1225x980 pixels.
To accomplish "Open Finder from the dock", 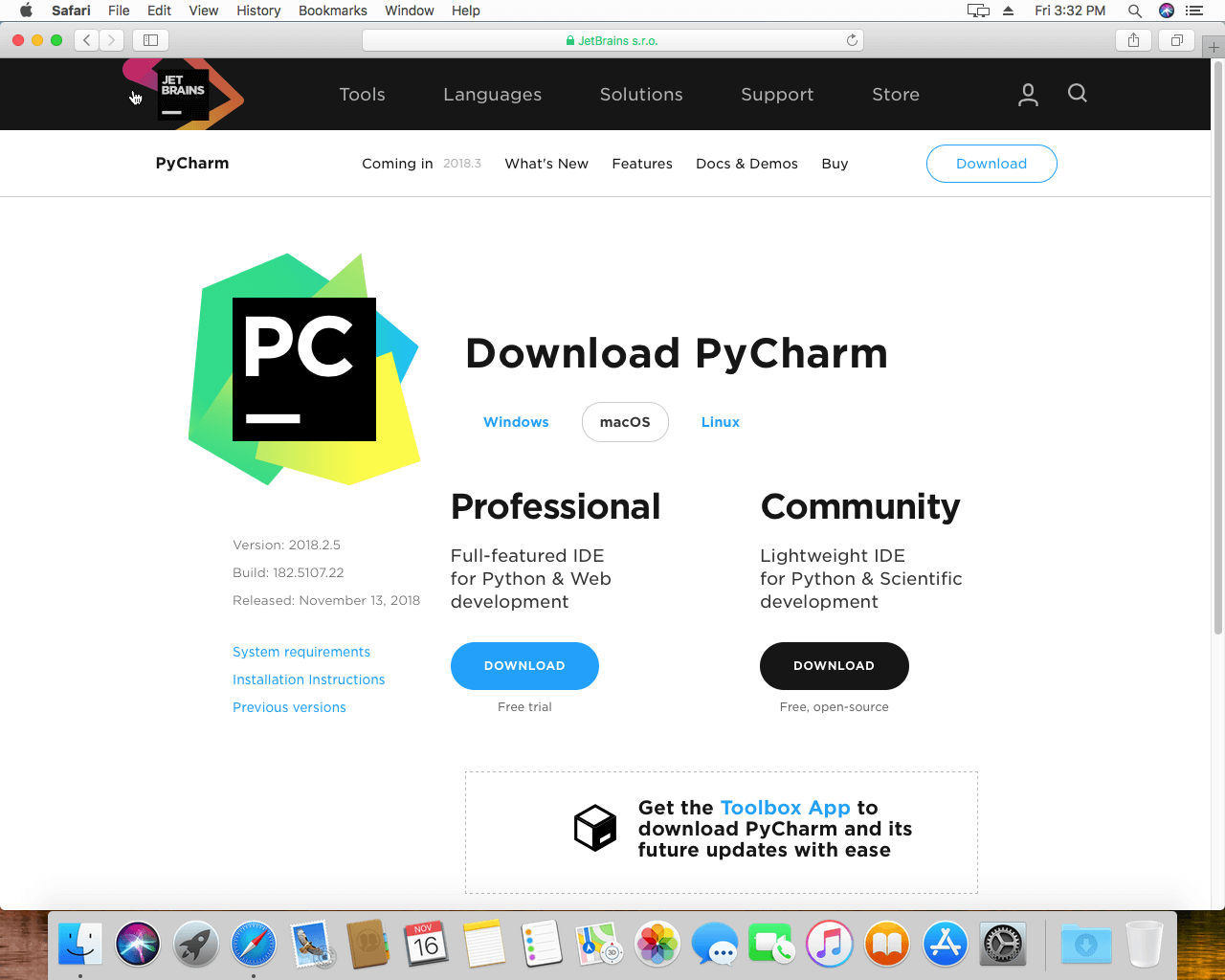I will click(80, 945).
